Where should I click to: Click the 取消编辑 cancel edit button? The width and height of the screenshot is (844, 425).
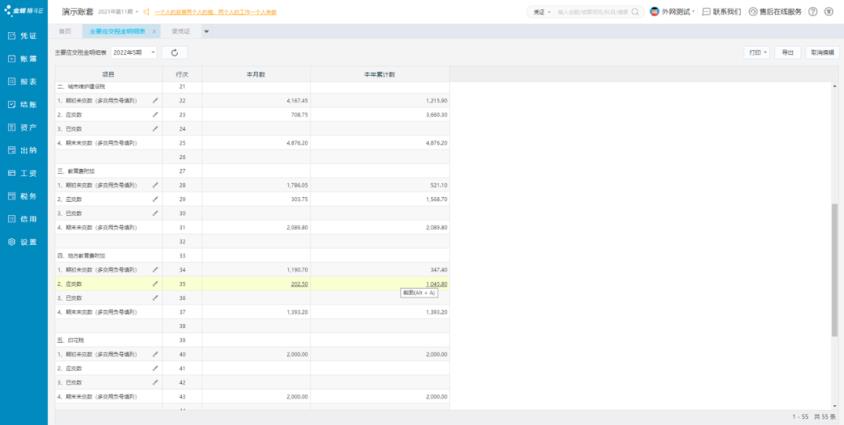coord(822,53)
